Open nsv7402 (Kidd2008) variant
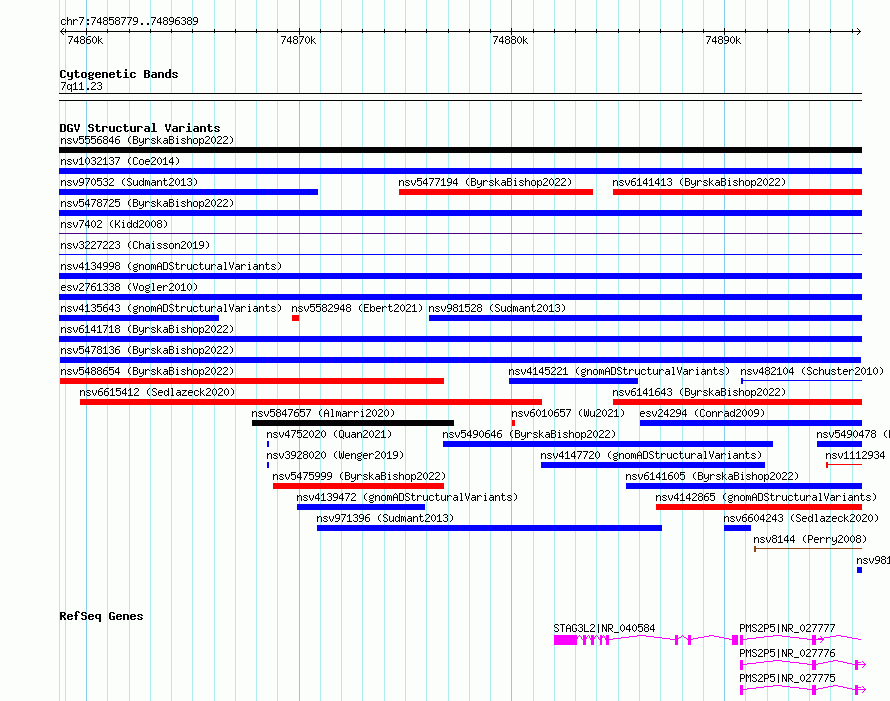The width and height of the screenshot is (890, 701). coord(114,224)
